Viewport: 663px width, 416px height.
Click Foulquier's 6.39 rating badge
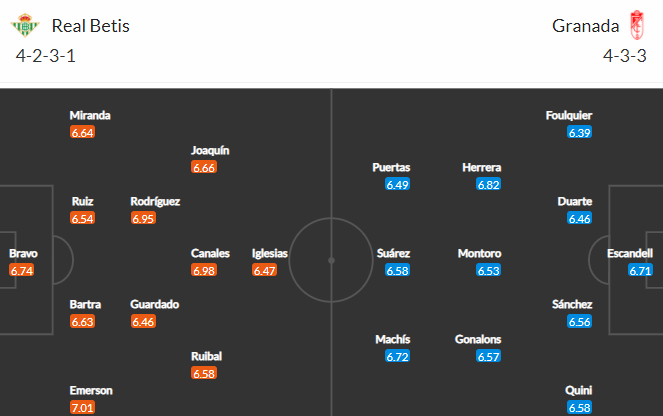579,132
